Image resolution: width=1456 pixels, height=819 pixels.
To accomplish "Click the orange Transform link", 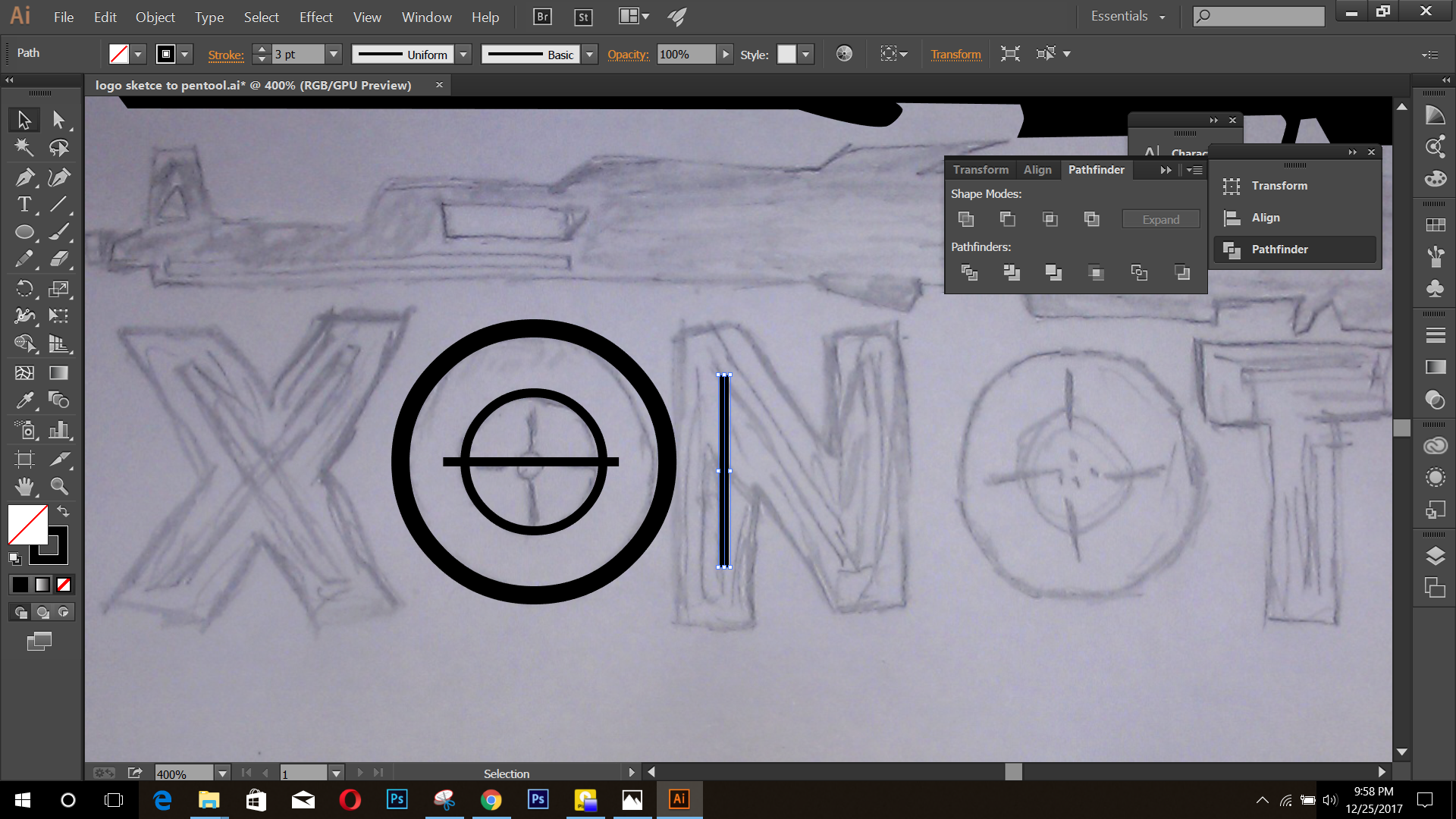I will [955, 55].
